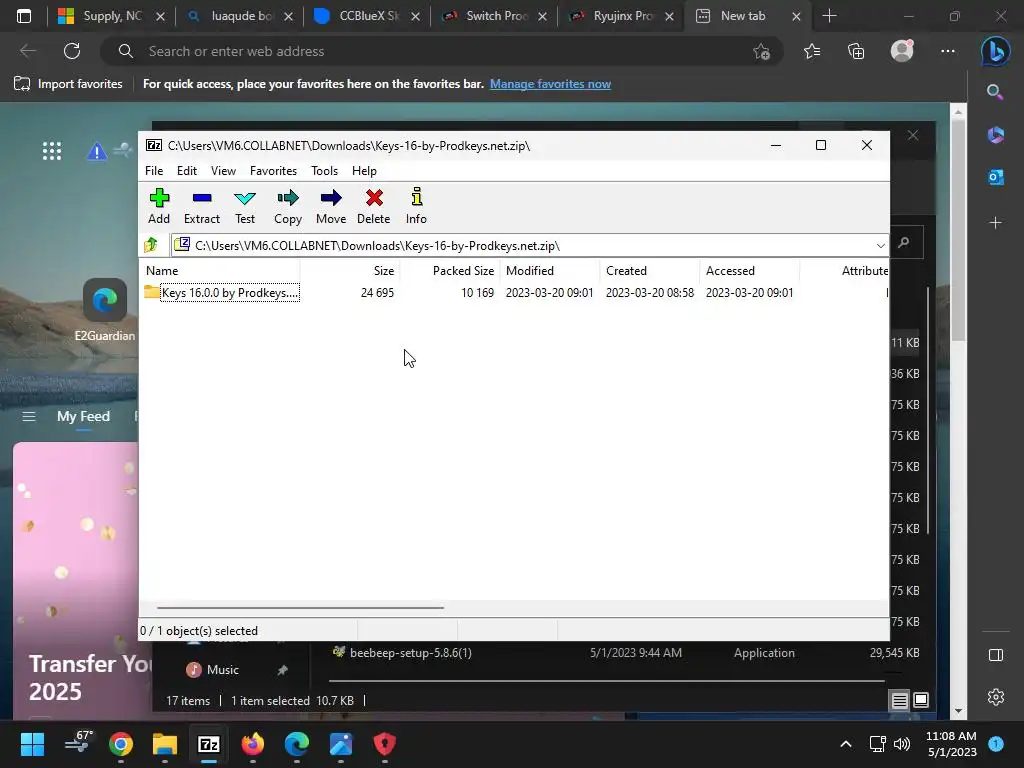Click the Add toolbar icon in 7-Zip
1024x768 pixels.
159,206
